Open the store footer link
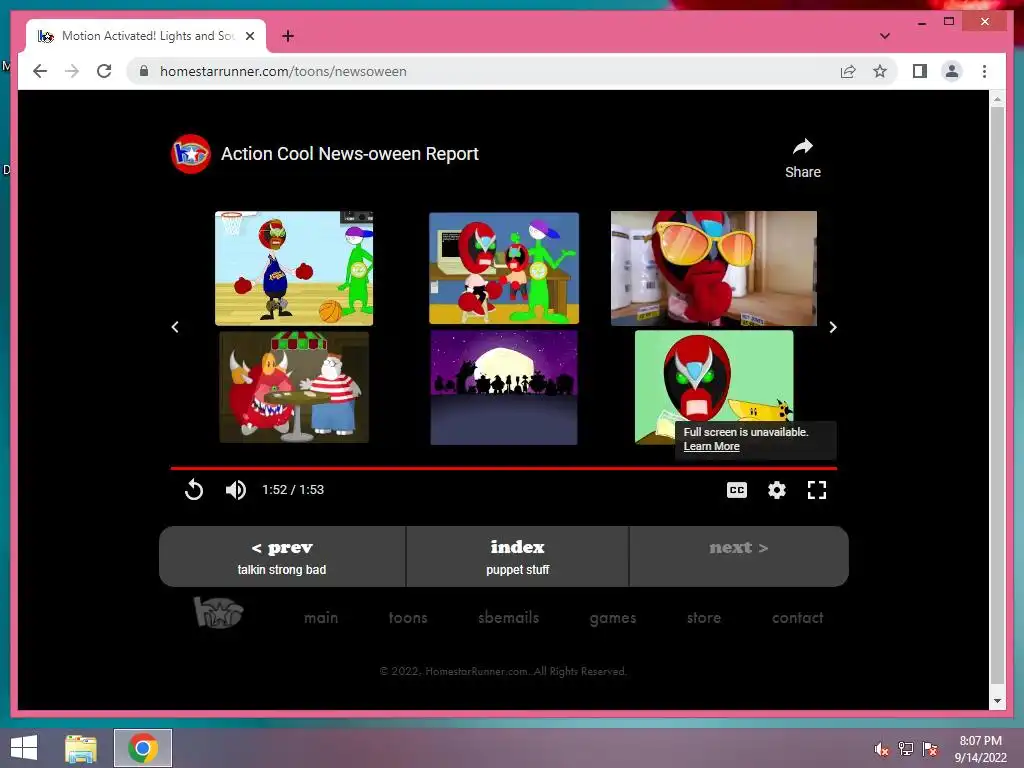The height and width of the screenshot is (768, 1024). pyautogui.click(x=703, y=617)
